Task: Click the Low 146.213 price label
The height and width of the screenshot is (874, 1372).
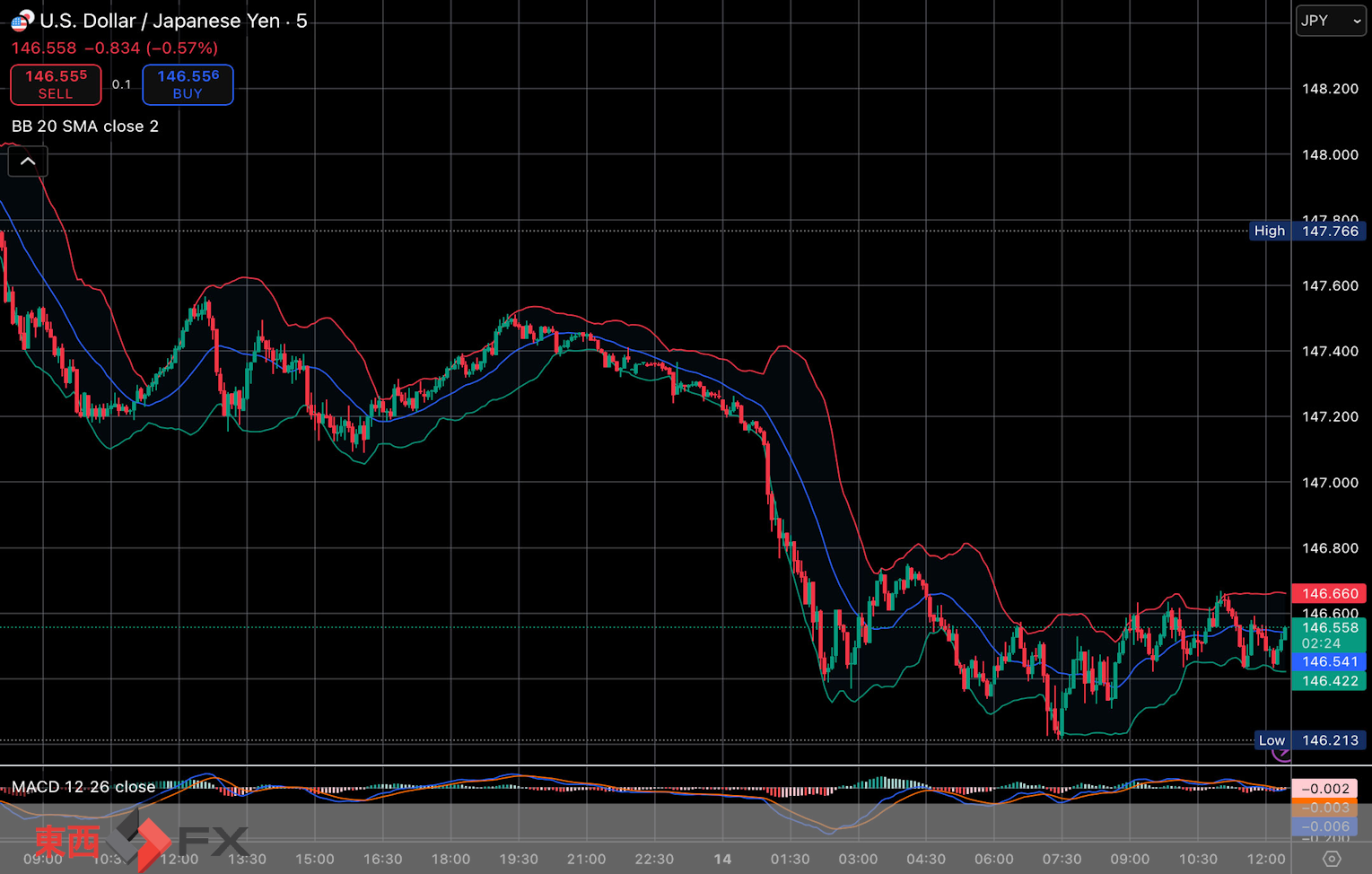Action: [x=1310, y=740]
